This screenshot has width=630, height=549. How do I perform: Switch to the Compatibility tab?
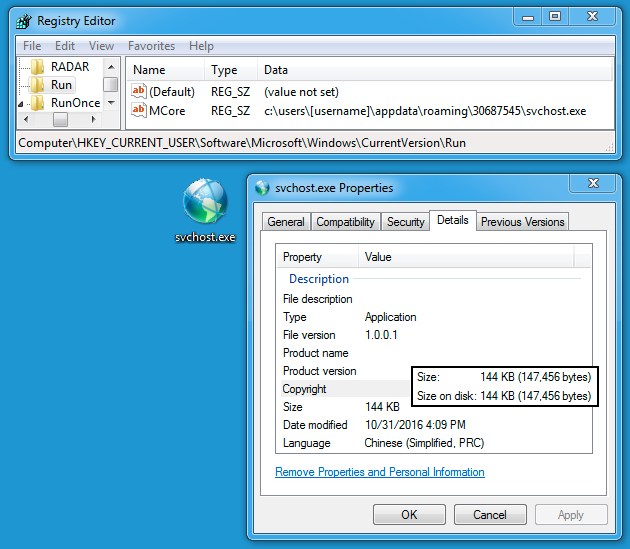[x=345, y=222]
